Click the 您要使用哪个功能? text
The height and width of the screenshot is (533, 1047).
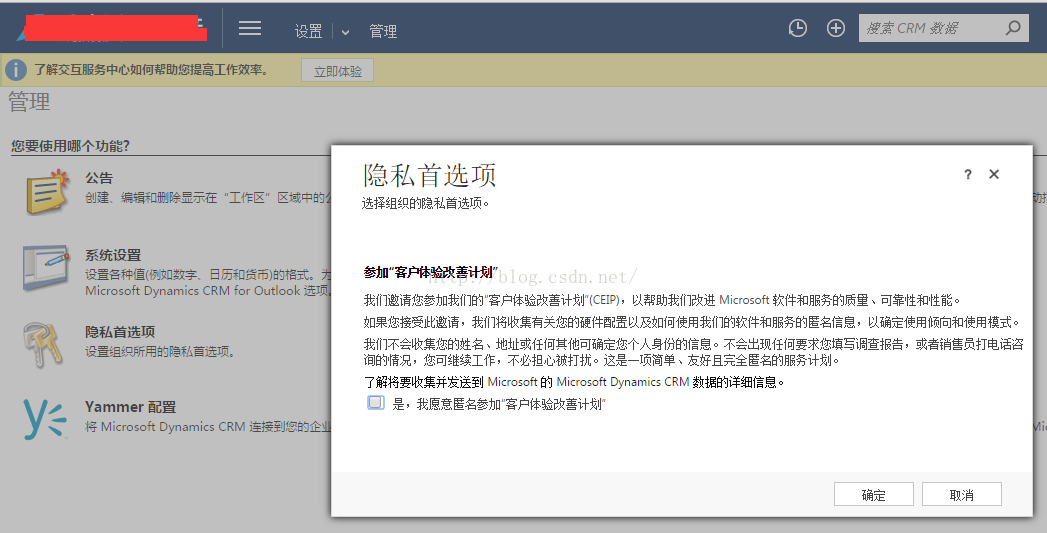(x=70, y=146)
